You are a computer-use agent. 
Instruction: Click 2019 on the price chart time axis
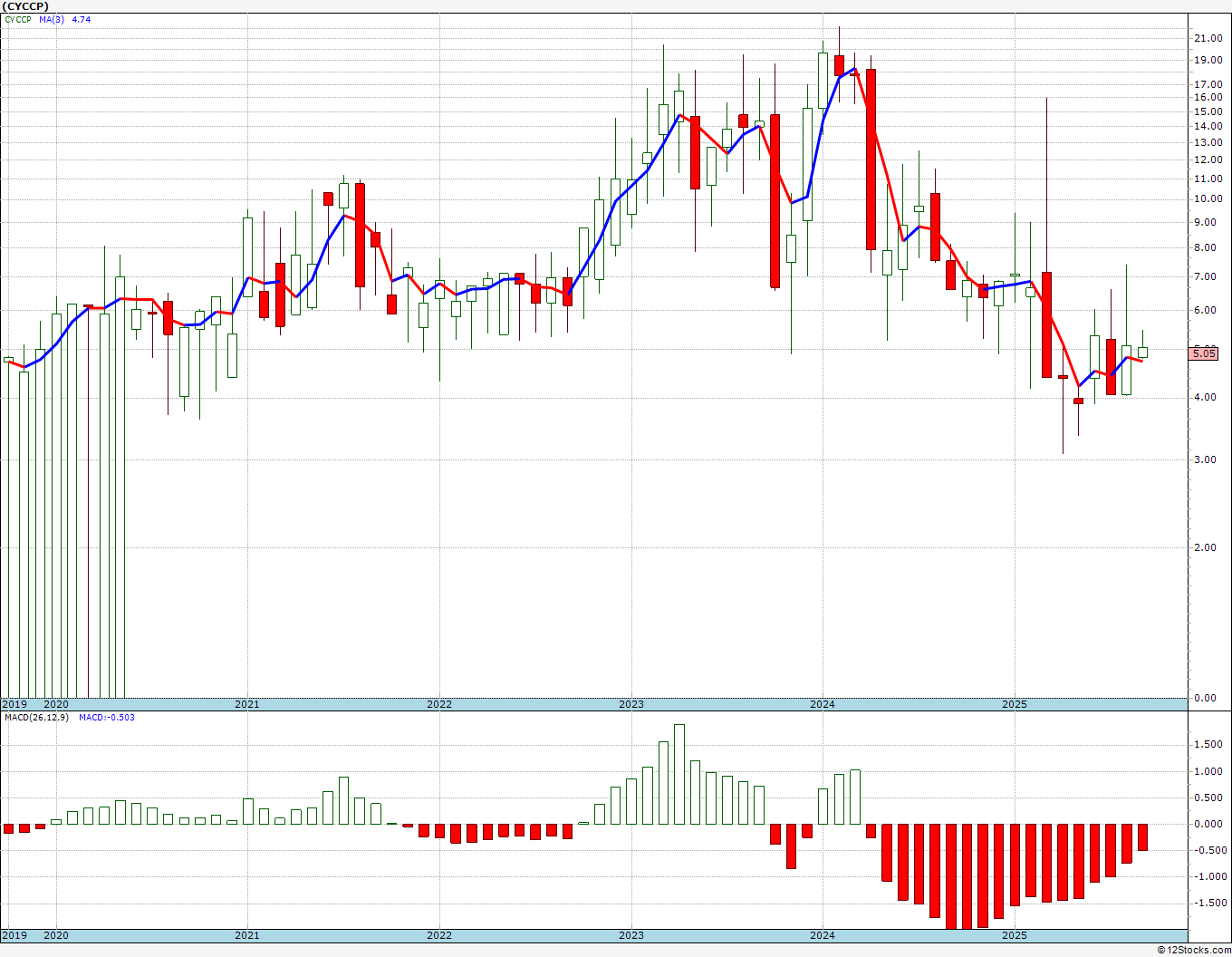click(14, 704)
